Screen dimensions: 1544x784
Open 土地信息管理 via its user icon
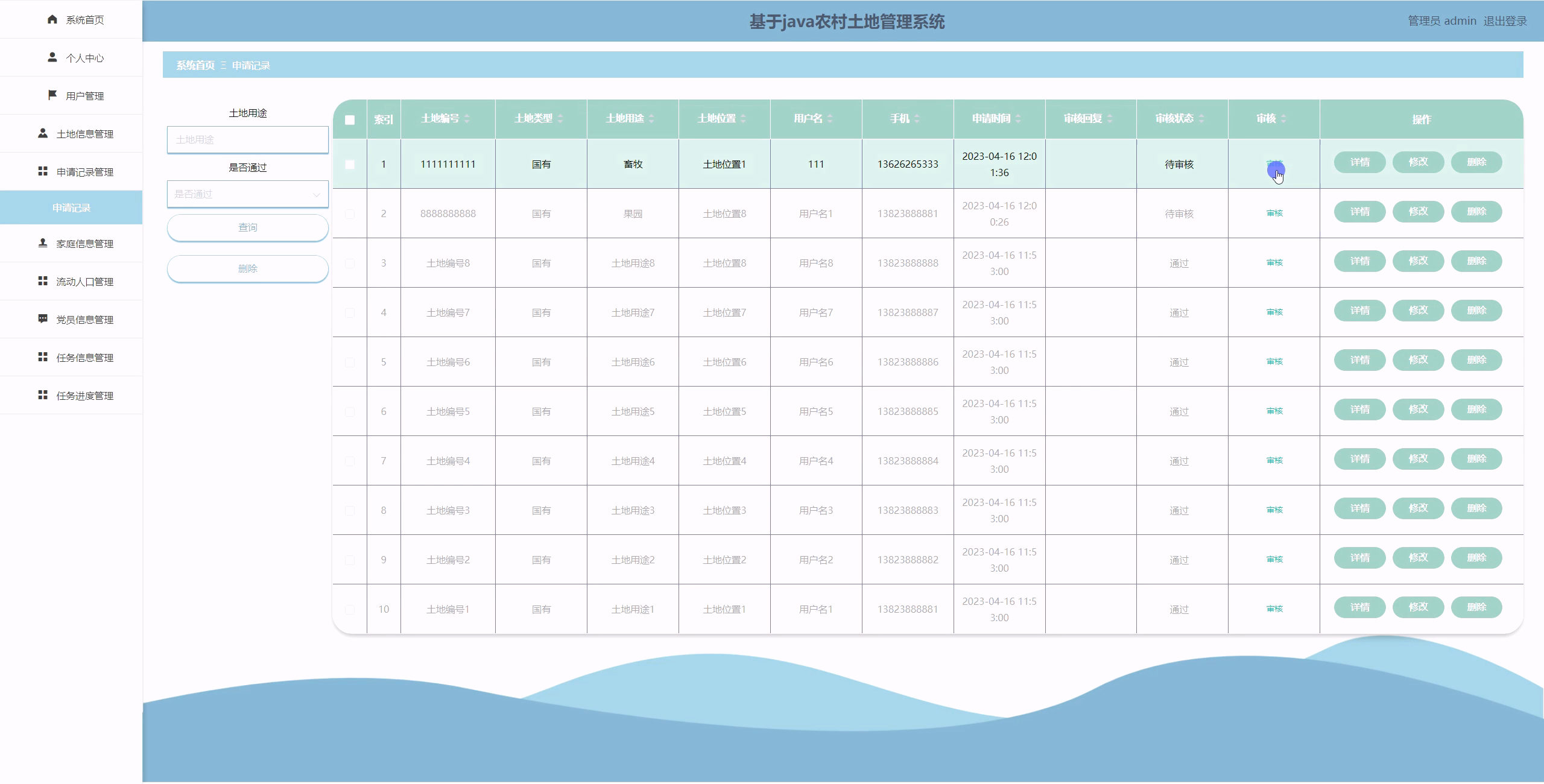42,133
